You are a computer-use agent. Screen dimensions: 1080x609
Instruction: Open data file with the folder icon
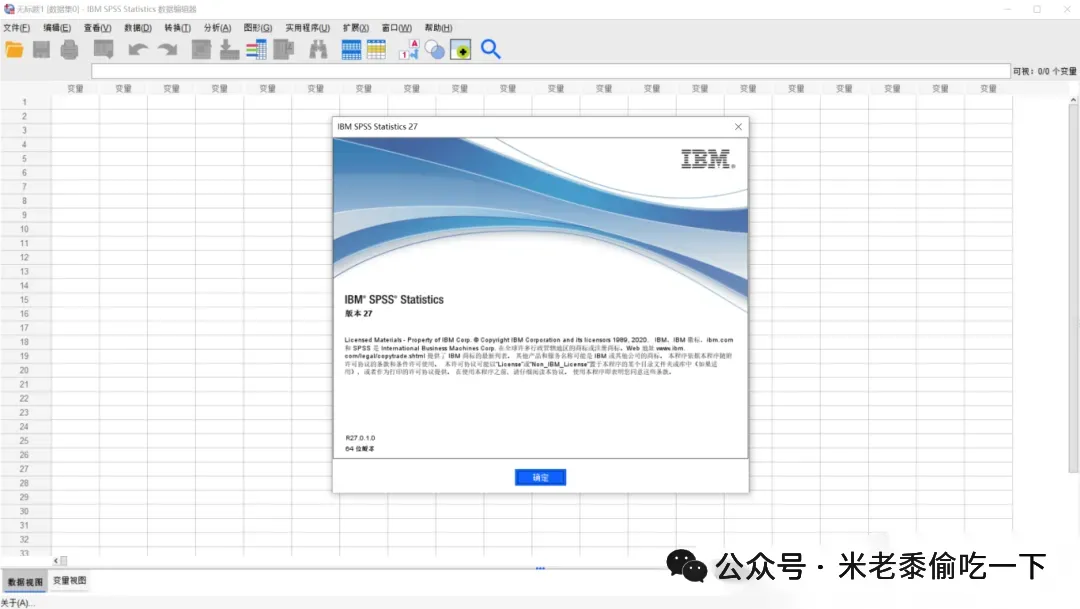pyautogui.click(x=14, y=50)
